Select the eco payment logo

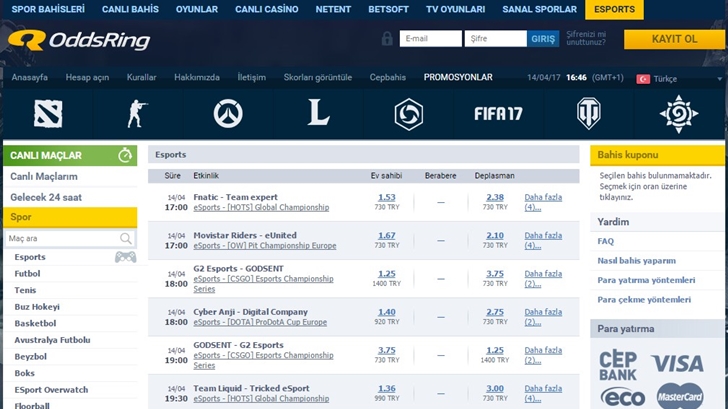[623, 397]
